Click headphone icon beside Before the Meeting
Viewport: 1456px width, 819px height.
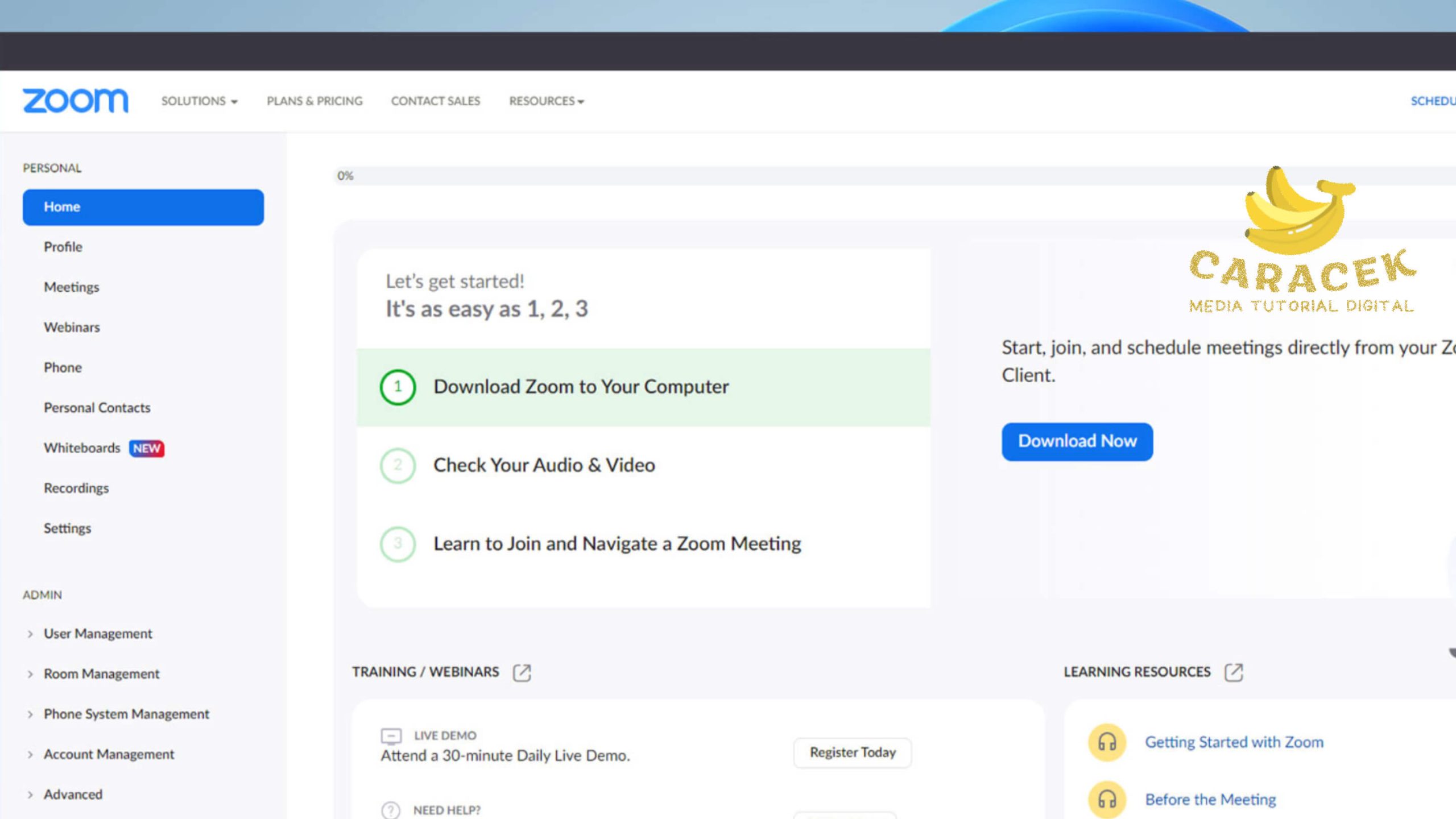[x=1107, y=799]
